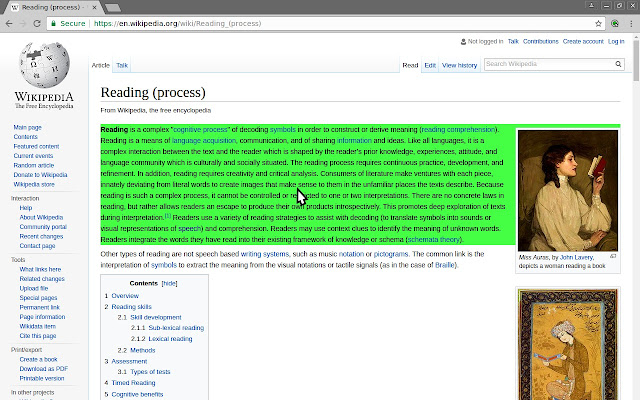640x400 pixels.
Task: Jump to 3.1 Types of tests
Action: tap(144, 372)
